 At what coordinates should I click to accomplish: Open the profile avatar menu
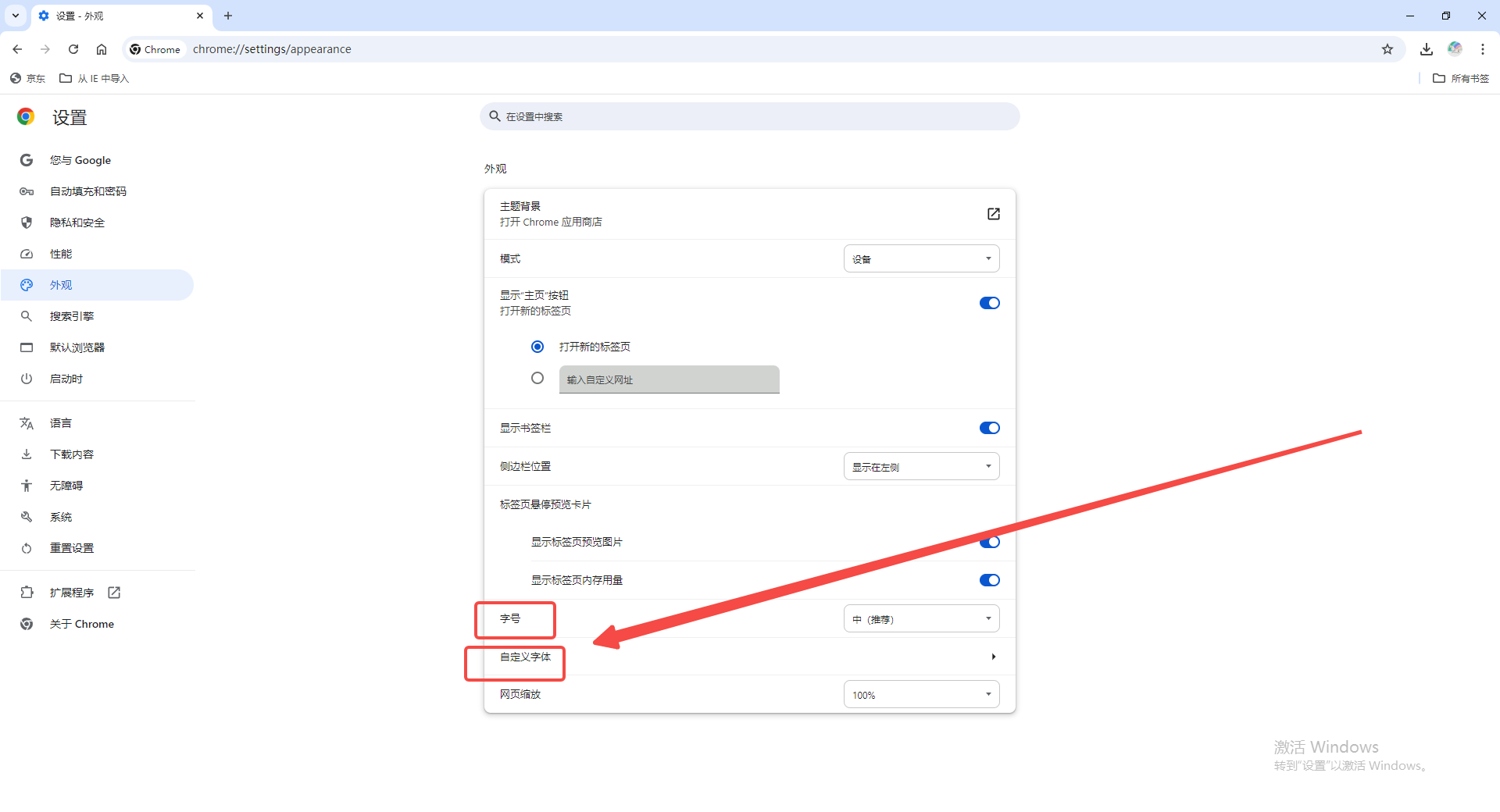point(1455,49)
